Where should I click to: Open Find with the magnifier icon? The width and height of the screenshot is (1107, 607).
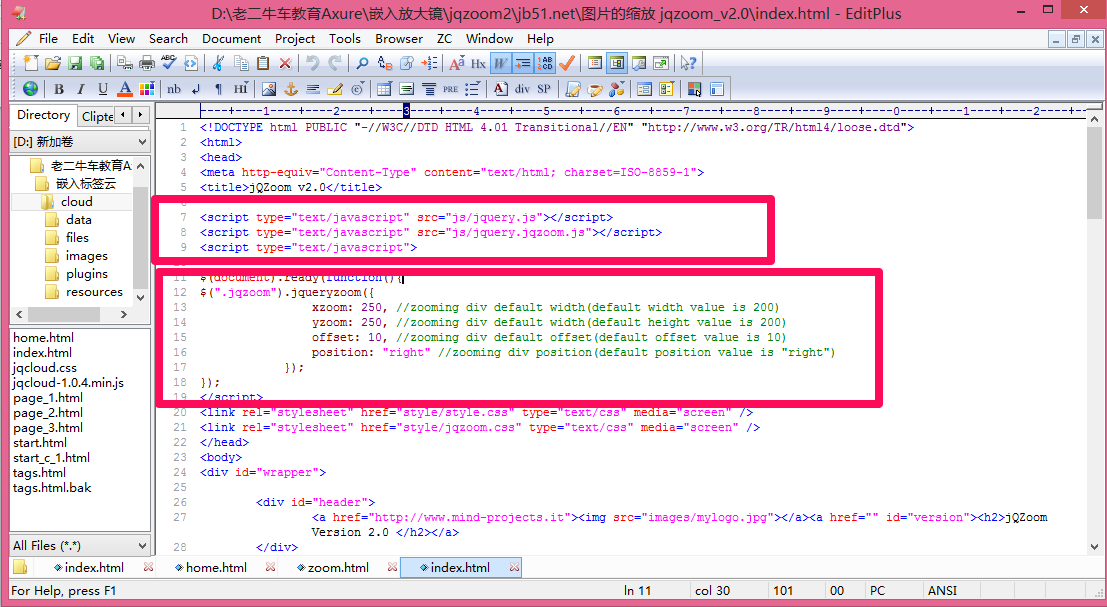point(362,64)
